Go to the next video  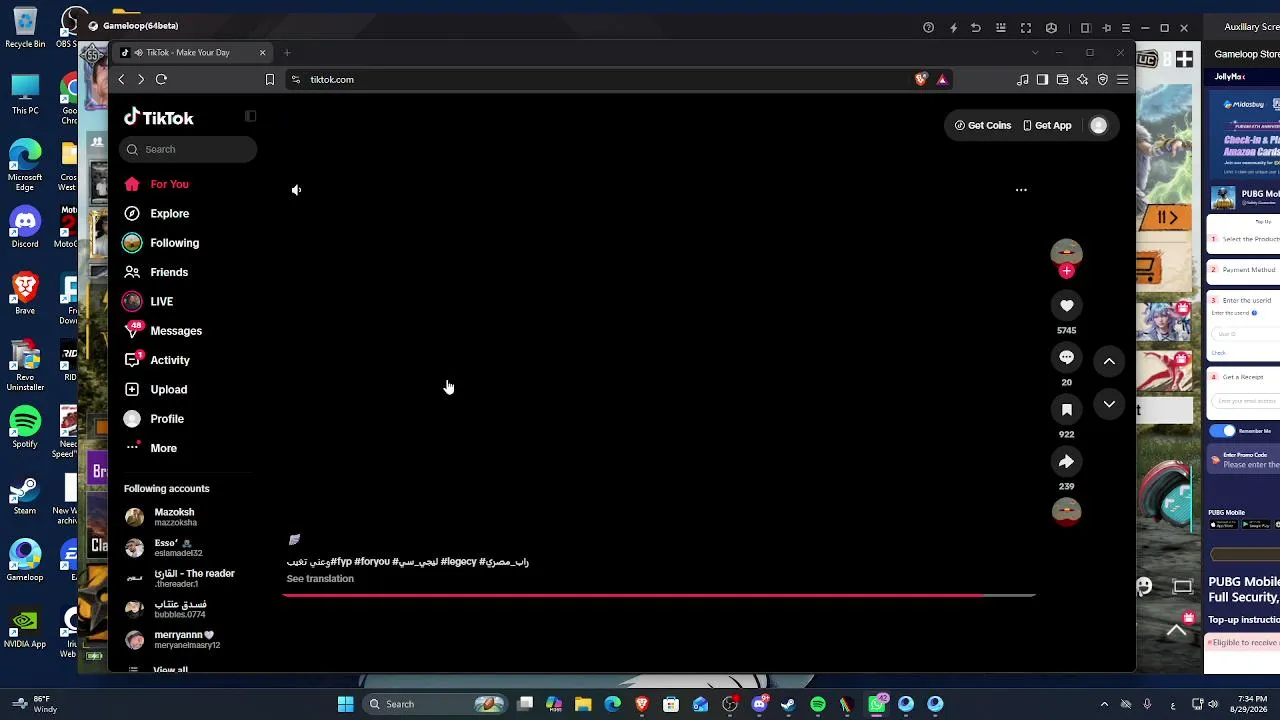(x=1109, y=404)
